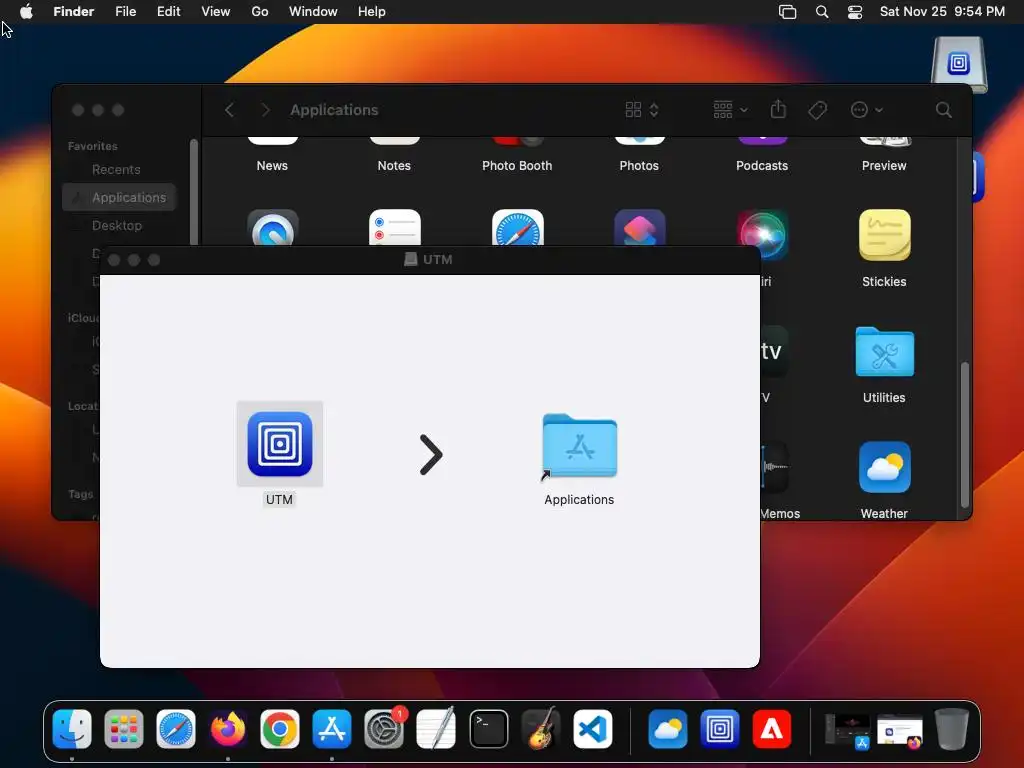
Task: Click the Notes label in Applications
Action: click(394, 166)
